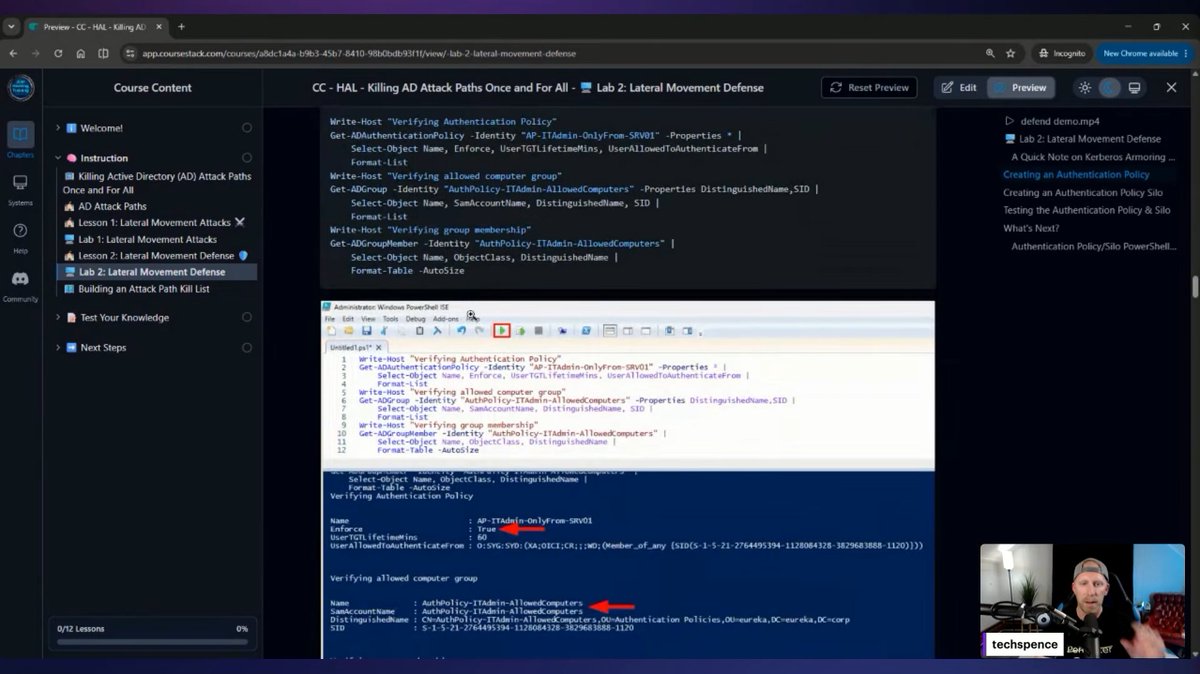
Task: Collapse the Instruction chapter
Action: tap(58, 158)
